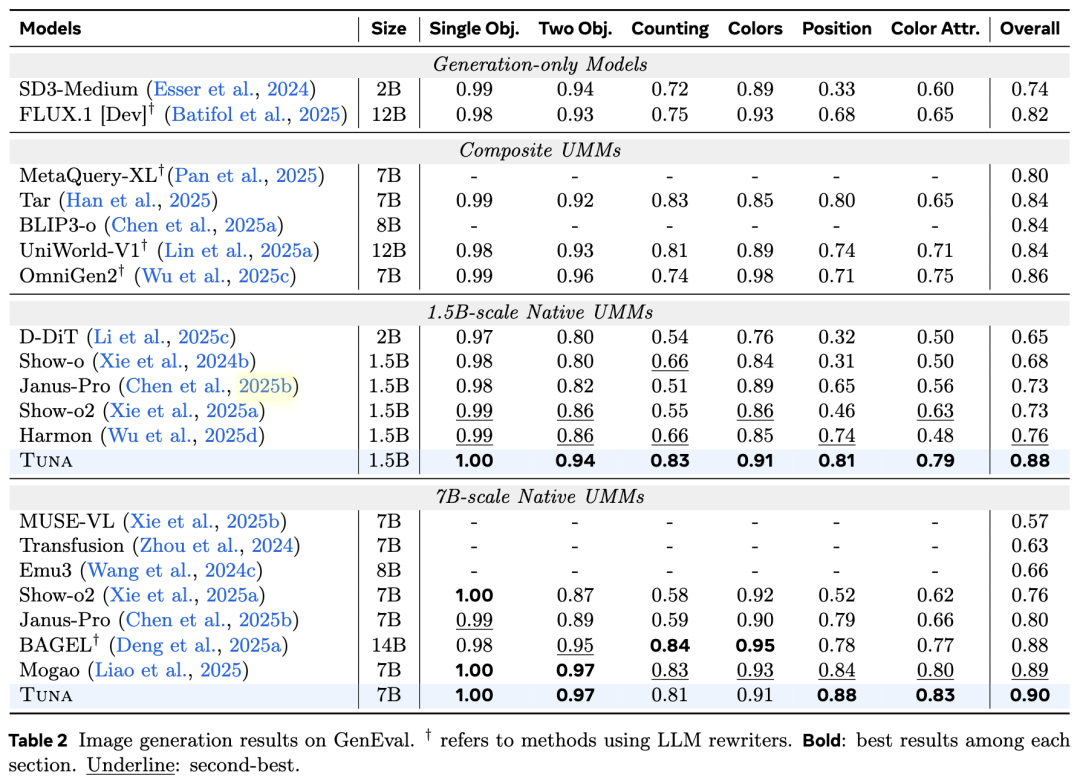Click the Color Attr. column header
Viewport: 1080px width, 781px height.
[932, 29]
